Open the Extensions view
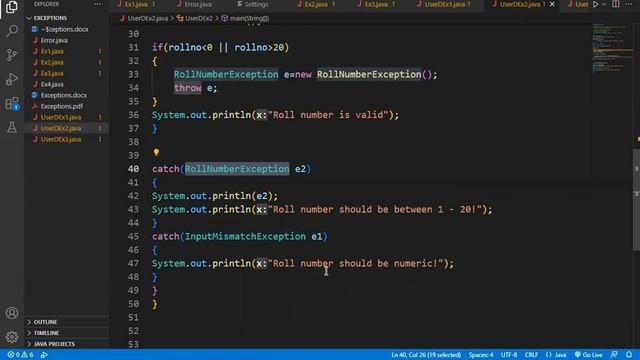The height and width of the screenshot is (360, 640). pyautogui.click(x=12, y=103)
